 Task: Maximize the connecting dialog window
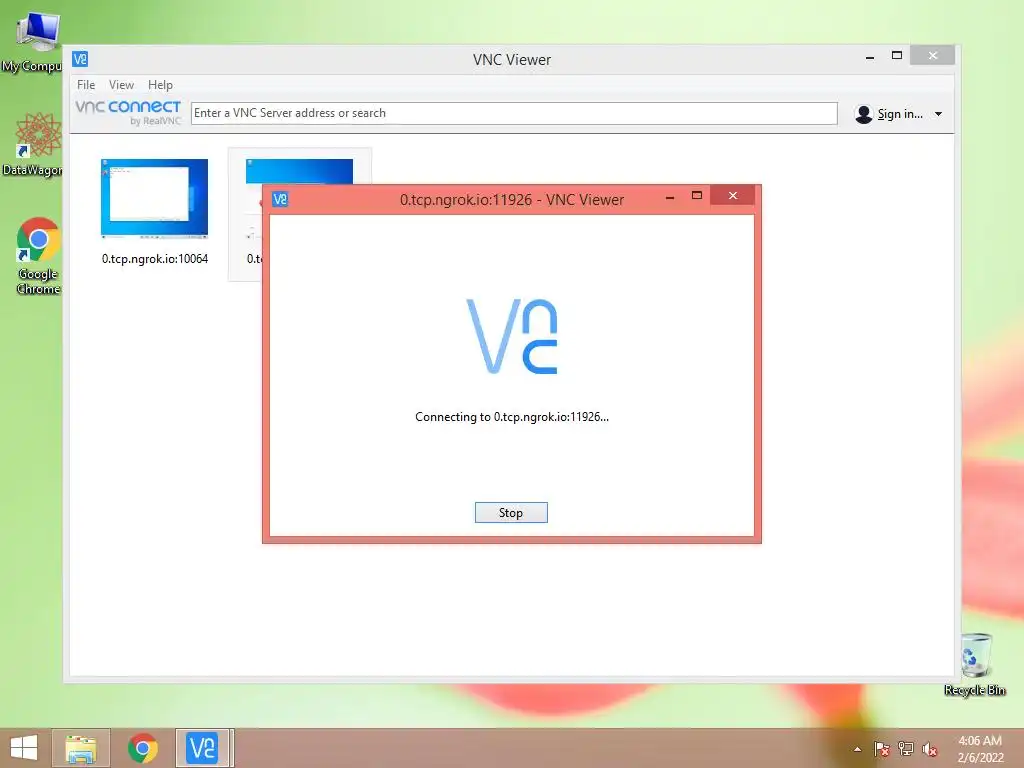coord(697,195)
